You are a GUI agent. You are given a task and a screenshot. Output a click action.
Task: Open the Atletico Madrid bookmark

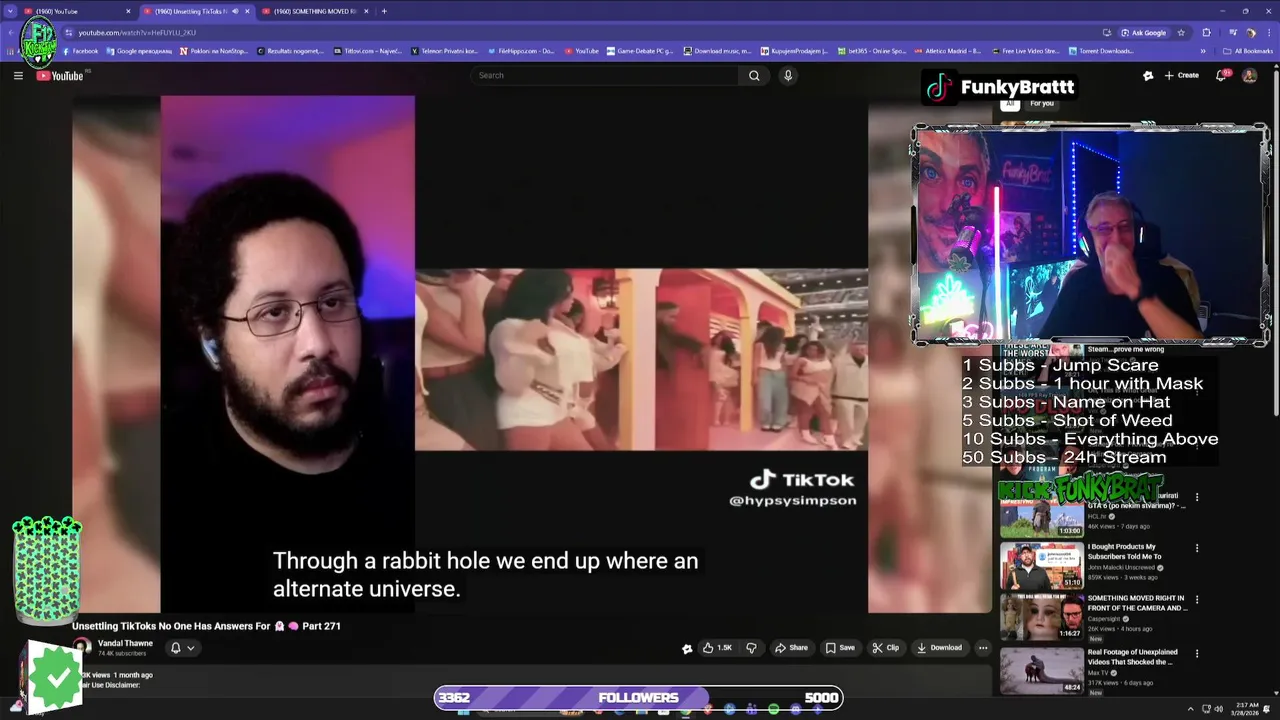tap(948, 51)
